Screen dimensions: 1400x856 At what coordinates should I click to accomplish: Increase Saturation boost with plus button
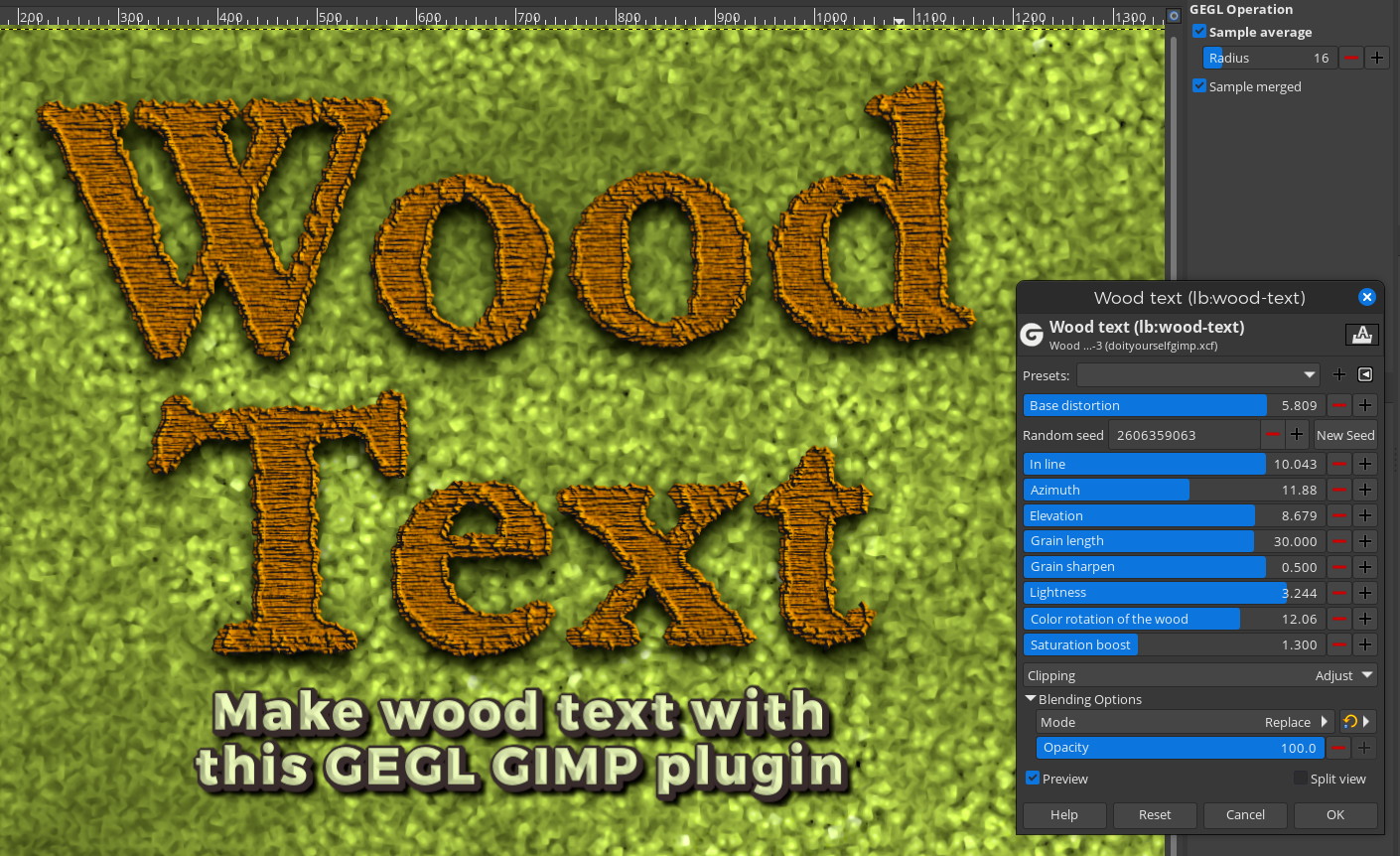(1365, 644)
